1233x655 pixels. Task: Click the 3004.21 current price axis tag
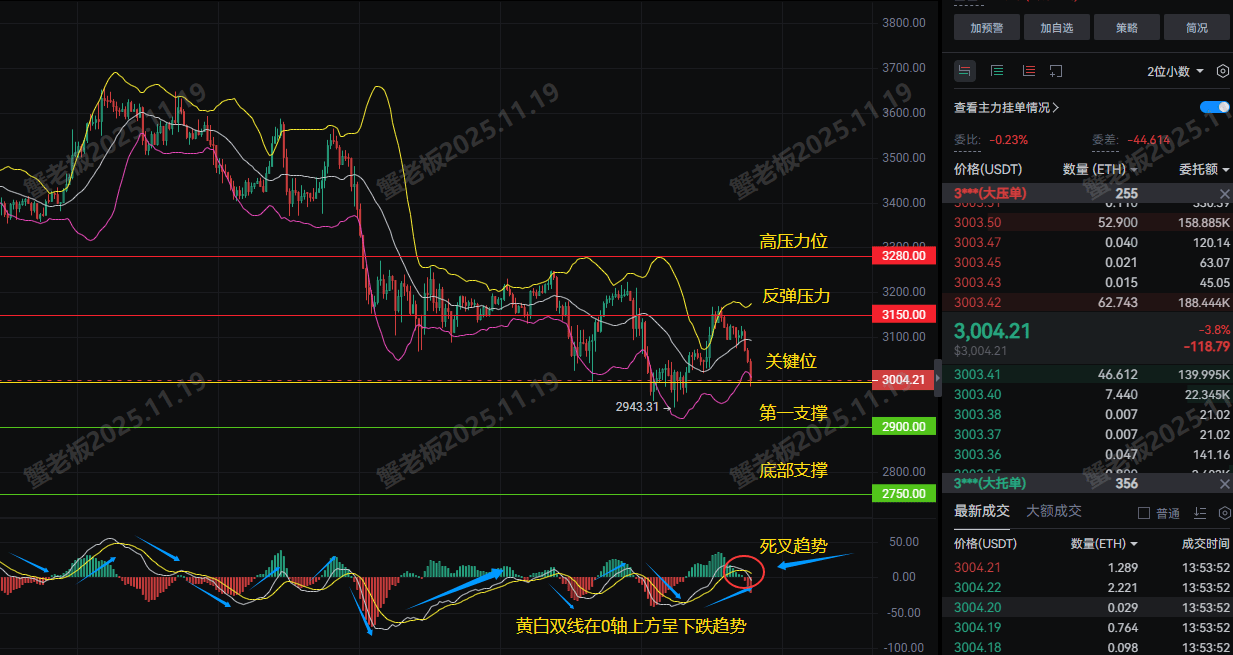[904, 380]
